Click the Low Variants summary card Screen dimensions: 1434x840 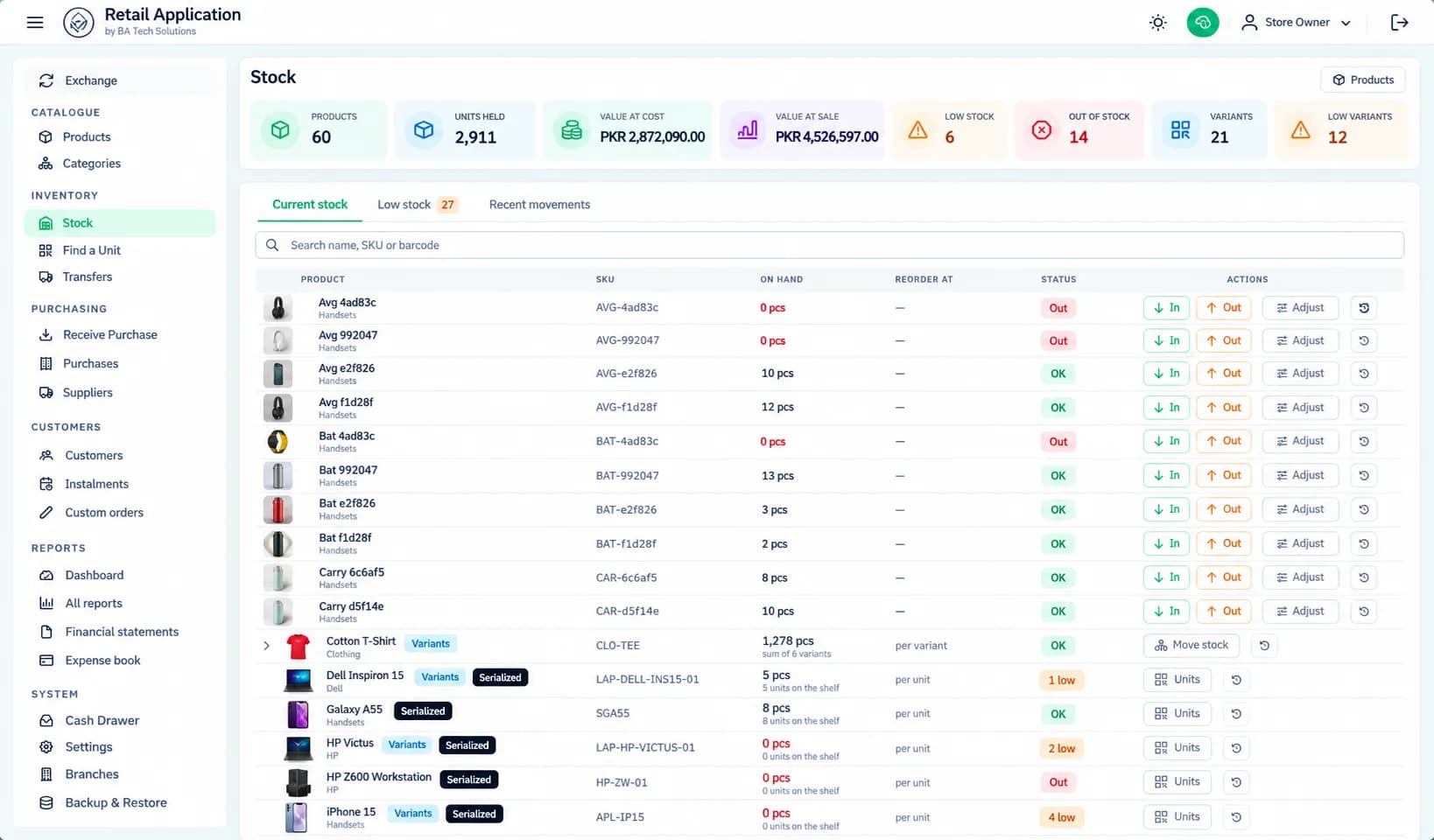[1341, 130]
